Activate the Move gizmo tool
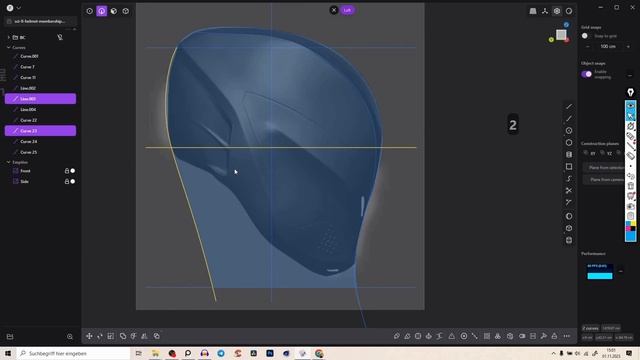This screenshot has height=360, width=640. pyautogui.click(x=89, y=336)
